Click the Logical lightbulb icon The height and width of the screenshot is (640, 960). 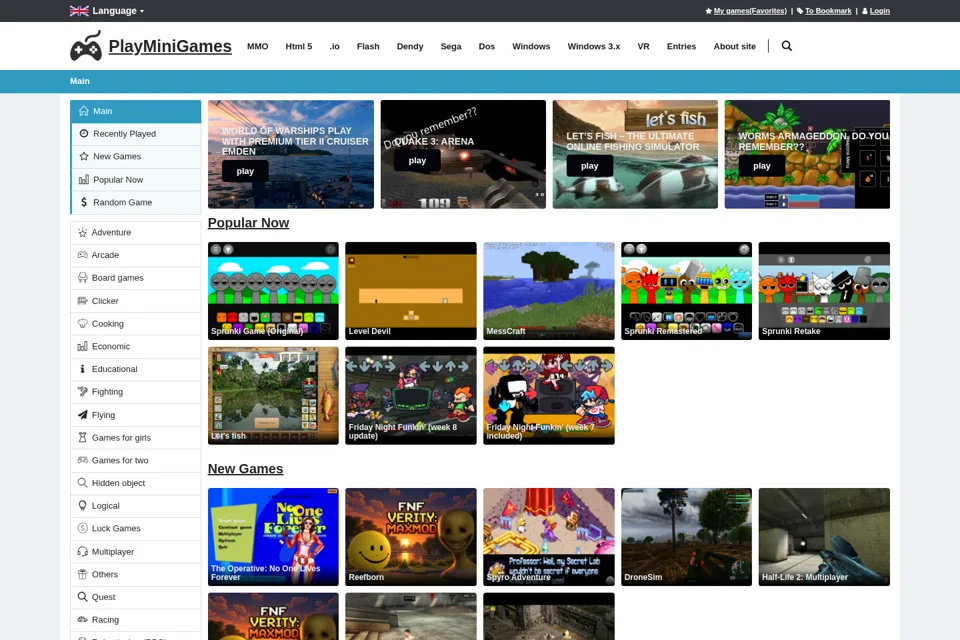coord(83,505)
